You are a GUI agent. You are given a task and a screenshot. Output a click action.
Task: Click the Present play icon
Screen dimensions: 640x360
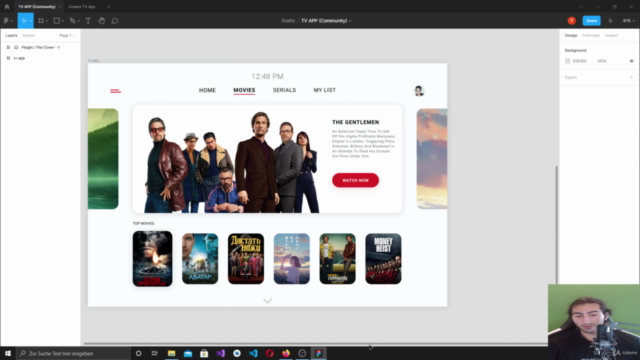click(611, 21)
